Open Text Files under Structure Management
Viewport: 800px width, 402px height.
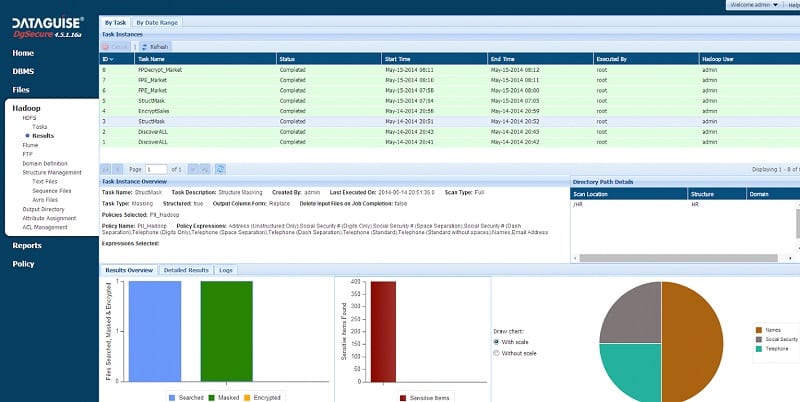45,182
